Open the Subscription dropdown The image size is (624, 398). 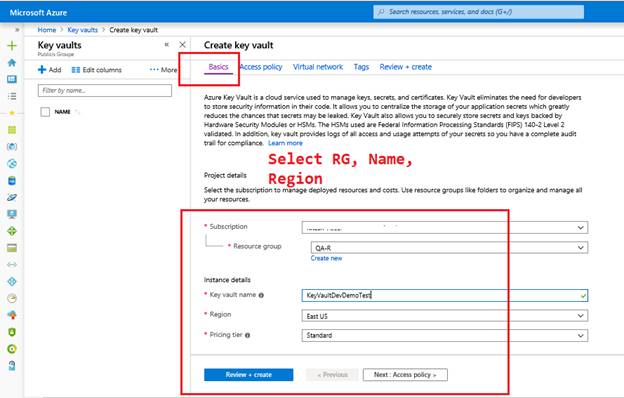pyautogui.click(x=445, y=227)
